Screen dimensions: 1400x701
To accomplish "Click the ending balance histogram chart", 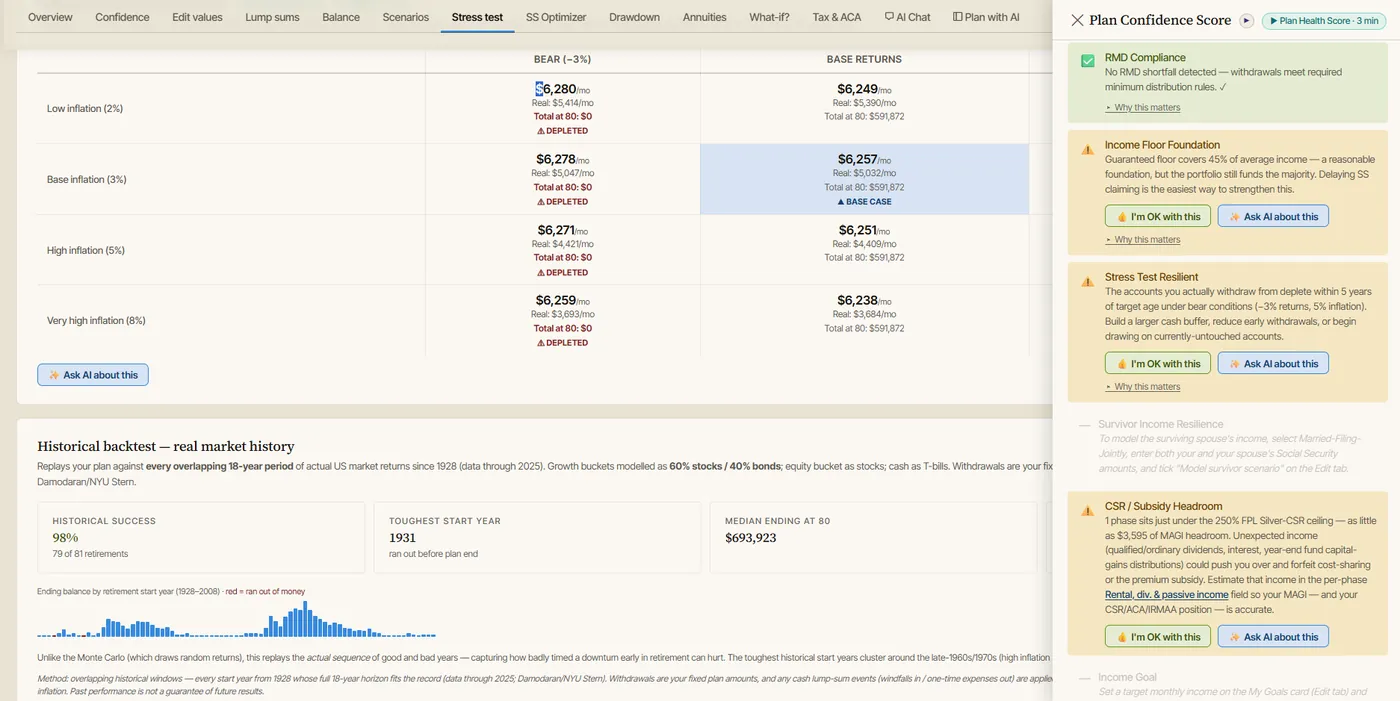I will [x=236, y=619].
